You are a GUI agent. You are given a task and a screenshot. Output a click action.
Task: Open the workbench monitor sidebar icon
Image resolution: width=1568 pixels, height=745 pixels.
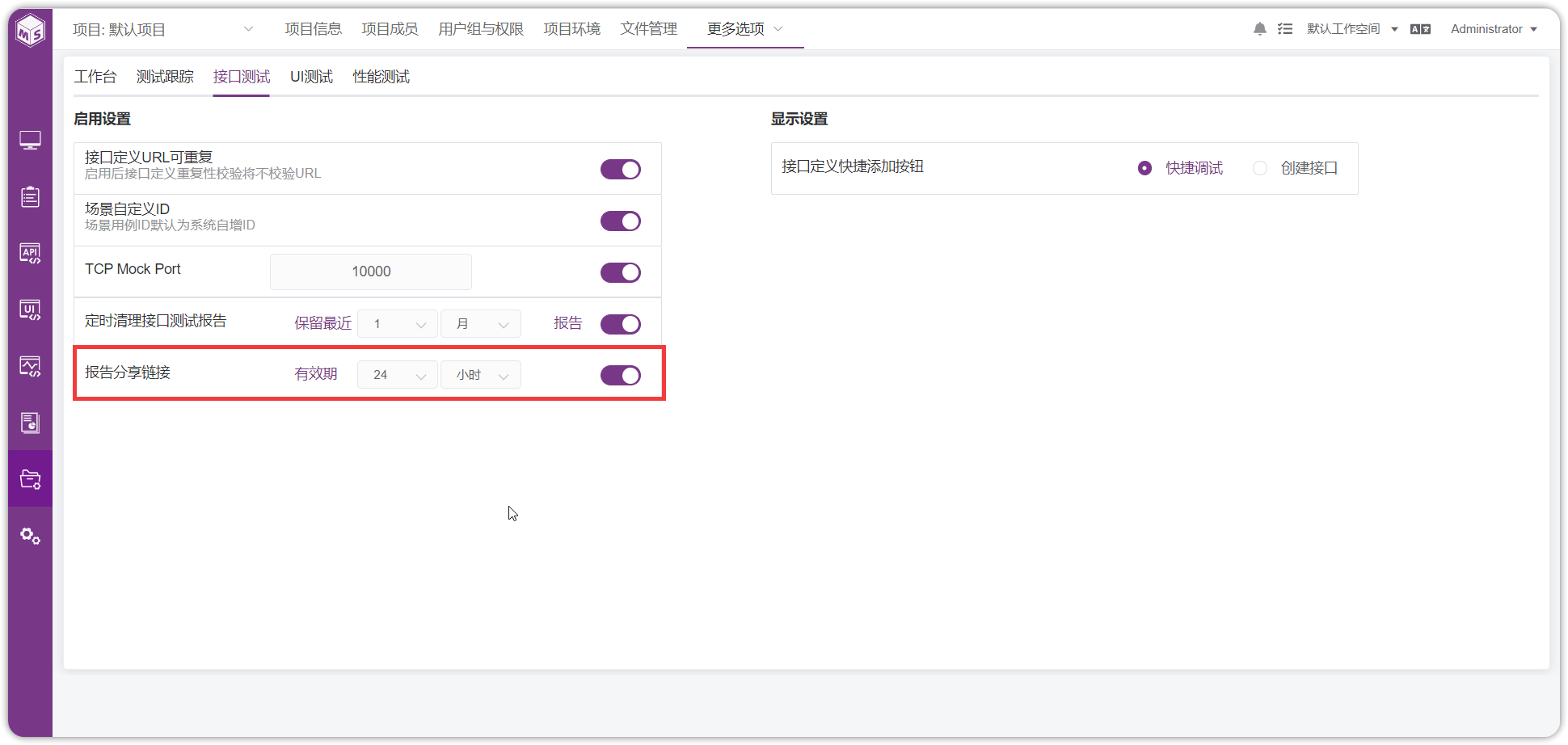31,141
